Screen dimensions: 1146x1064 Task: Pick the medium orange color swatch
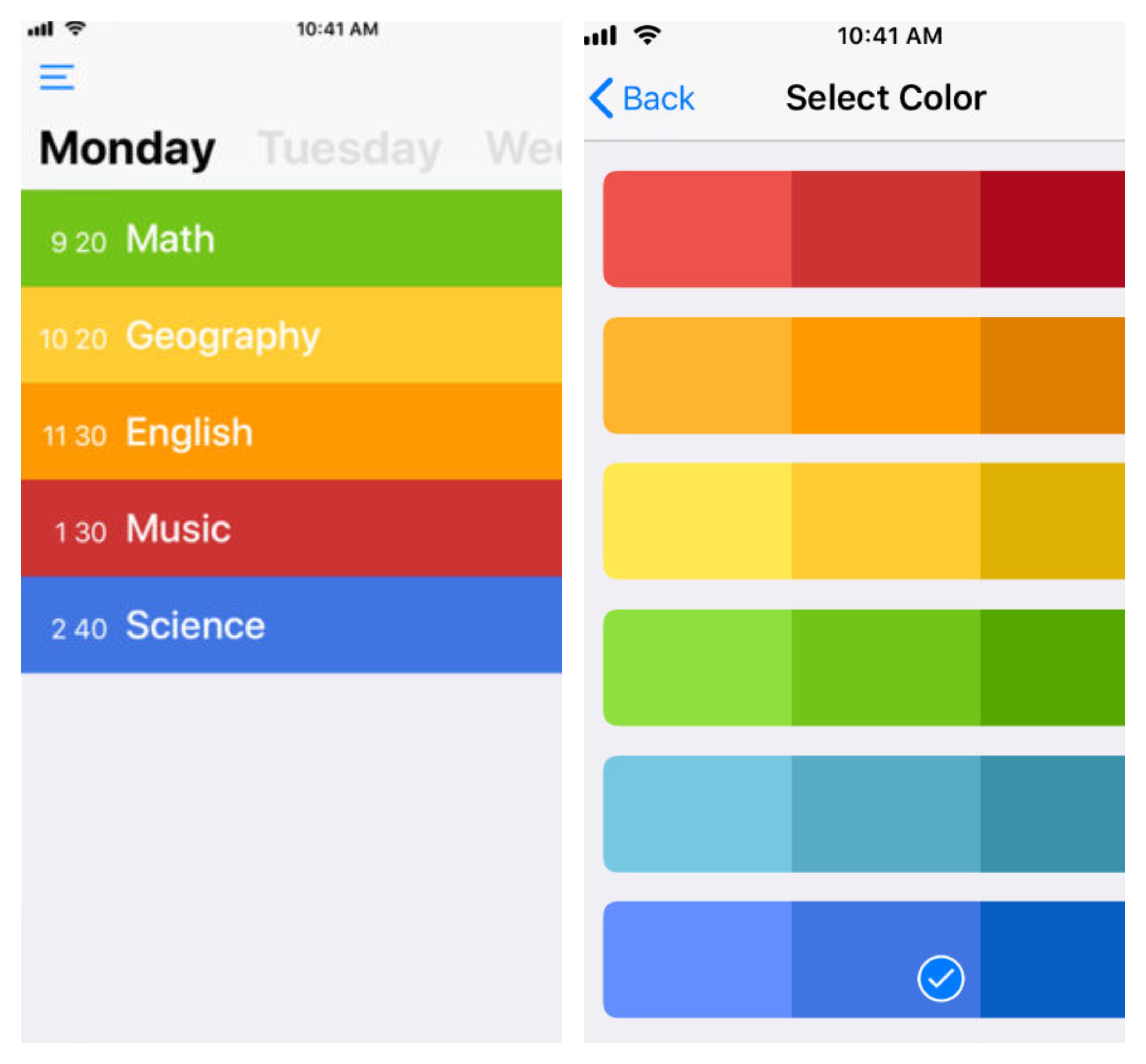click(886, 375)
